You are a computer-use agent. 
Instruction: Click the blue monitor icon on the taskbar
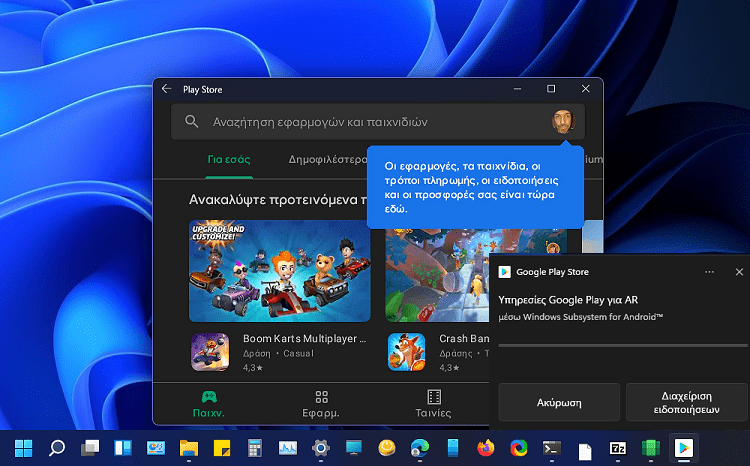(354, 448)
